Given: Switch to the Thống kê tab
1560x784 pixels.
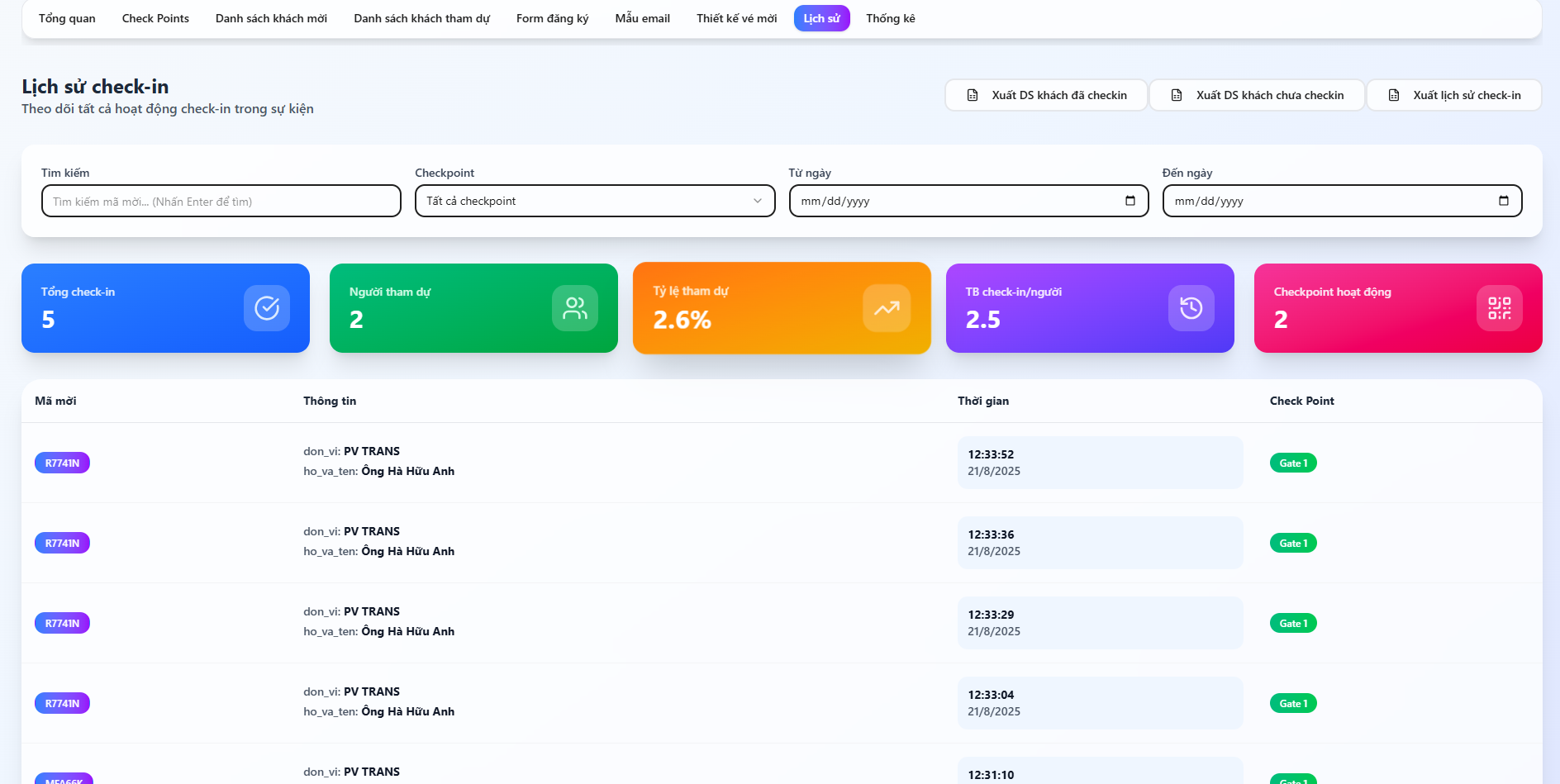Looking at the screenshot, I should (890, 17).
